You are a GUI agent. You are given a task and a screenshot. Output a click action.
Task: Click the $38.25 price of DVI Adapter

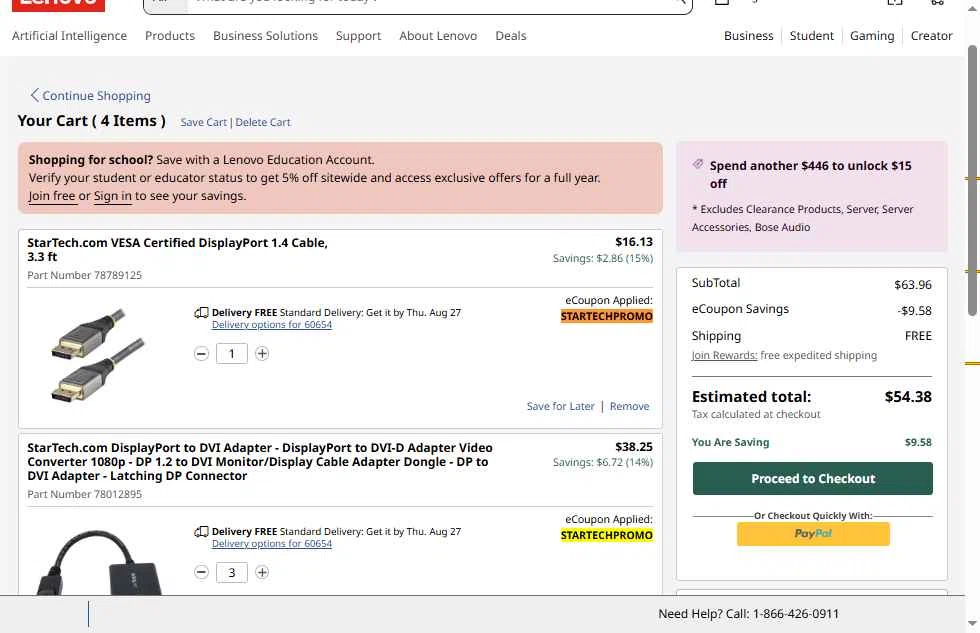[634, 447]
